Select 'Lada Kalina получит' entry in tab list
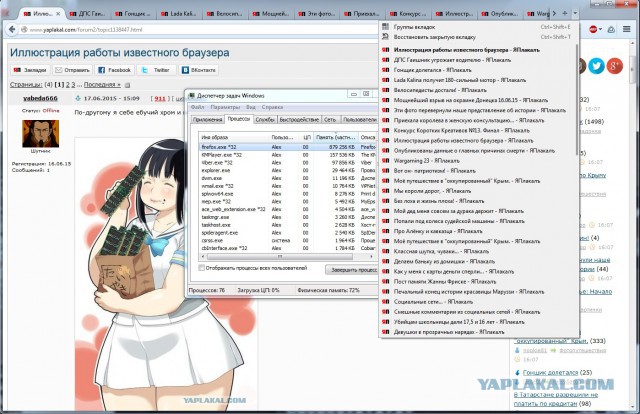 [x=478, y=80]
